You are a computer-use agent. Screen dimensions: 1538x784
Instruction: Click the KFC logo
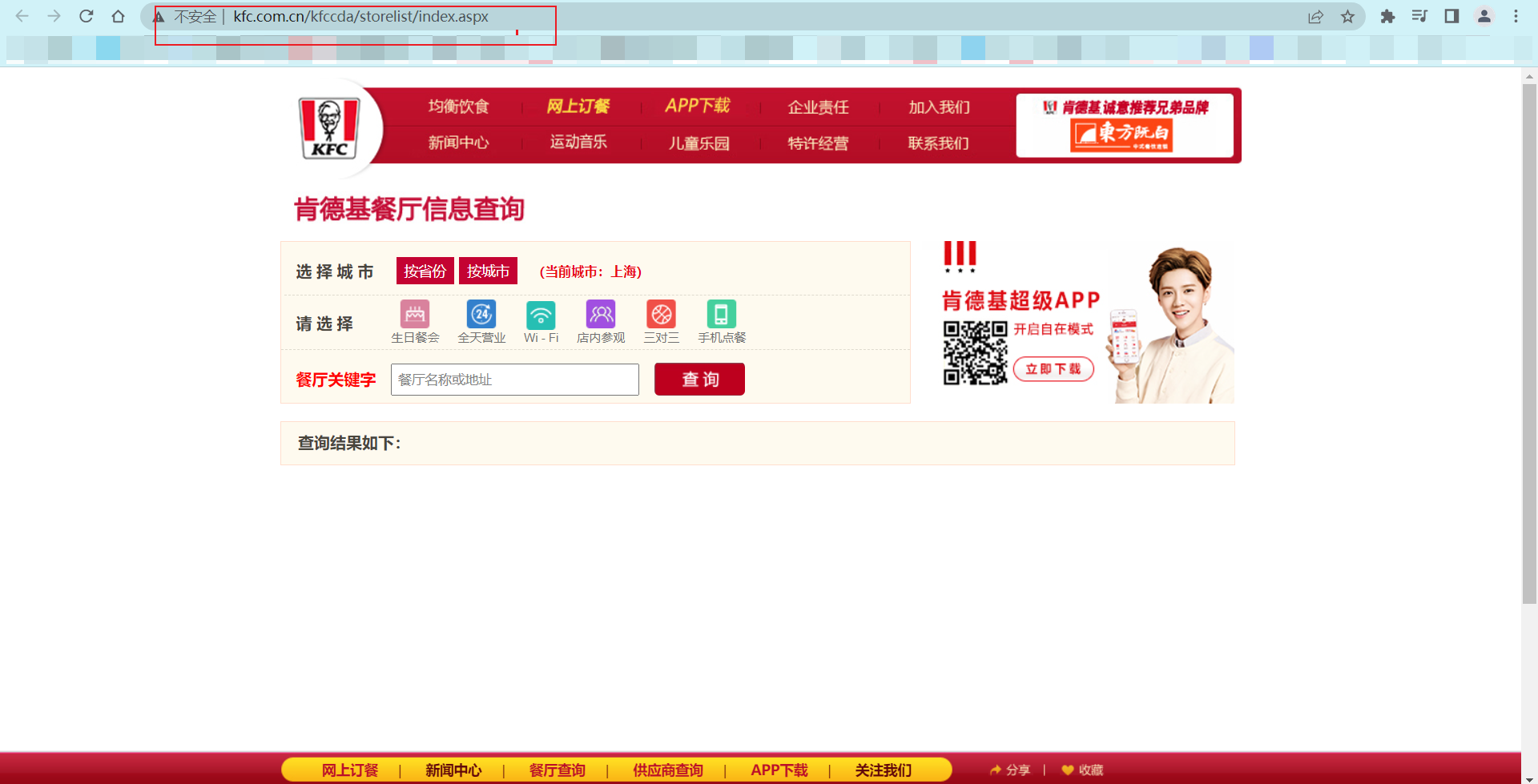pos(329,128)
